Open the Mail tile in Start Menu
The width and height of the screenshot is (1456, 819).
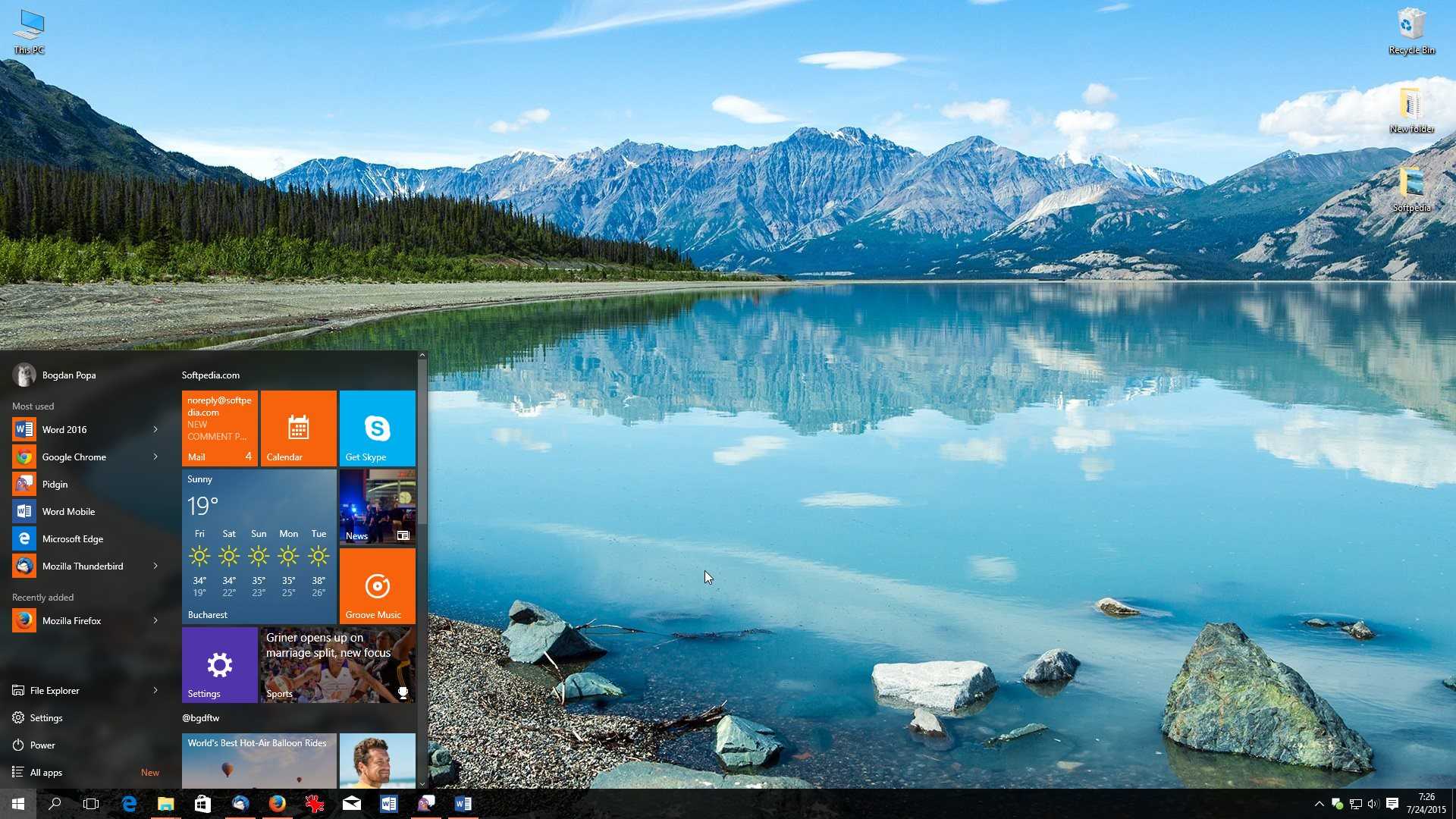[x=218, y=428]
